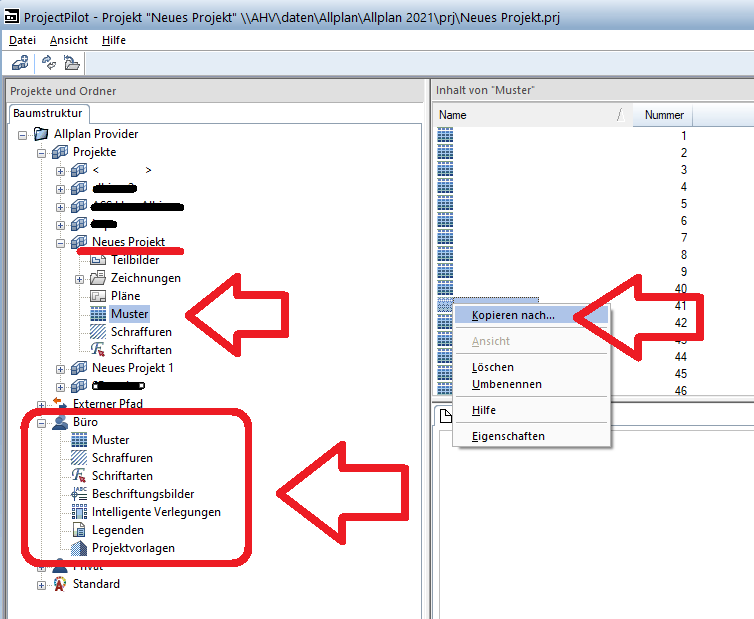The image size is (754, 619).
Task: Select Projektvorlagen icon in tree
Action: [x=79, y=548]
